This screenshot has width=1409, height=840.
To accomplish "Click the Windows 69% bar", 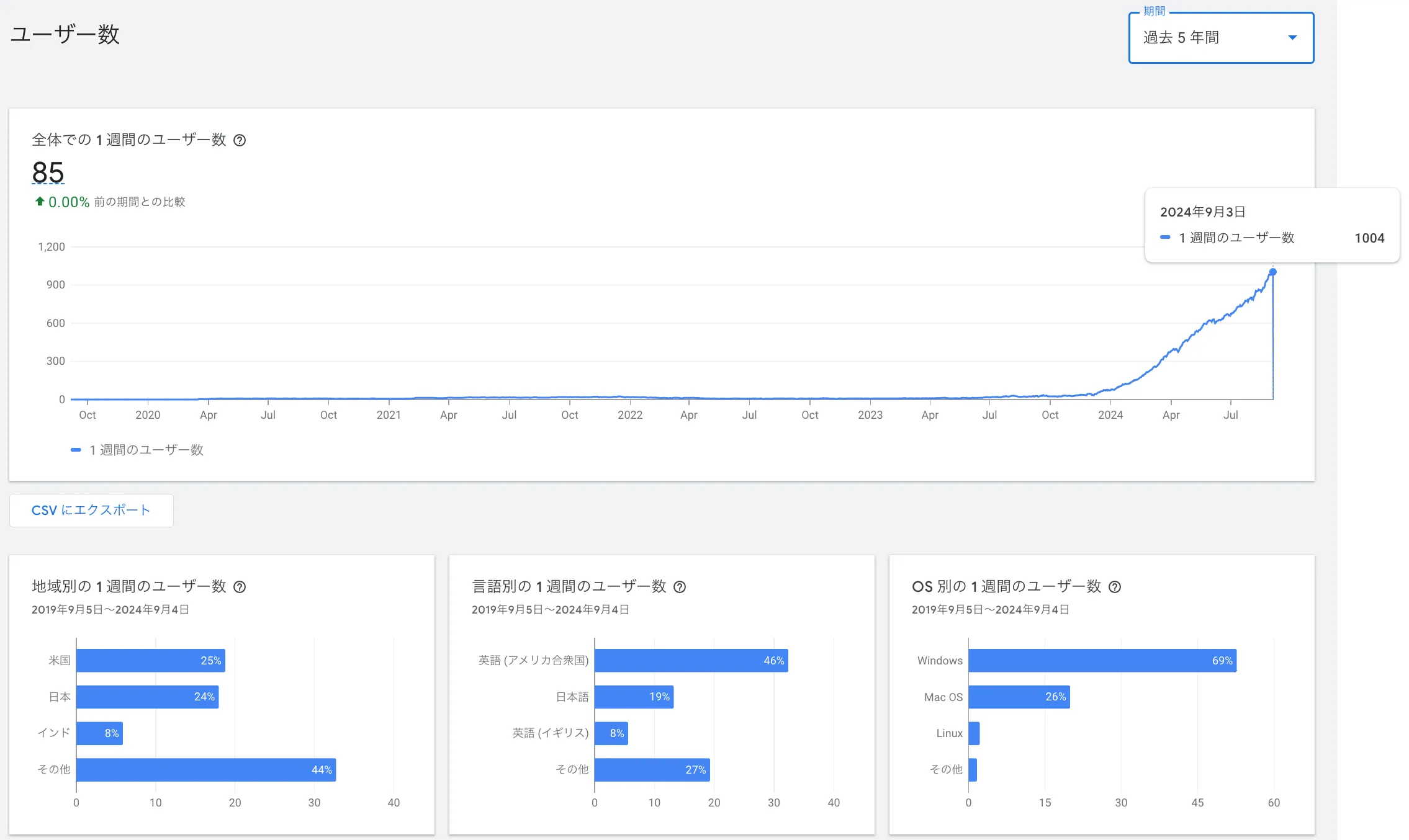I will (x=1102, y=661).
